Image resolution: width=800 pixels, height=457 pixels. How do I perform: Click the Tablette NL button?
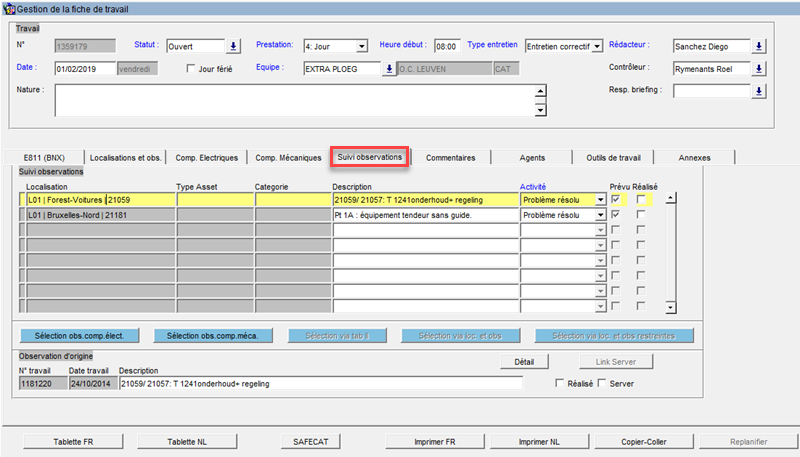[187, 442]
